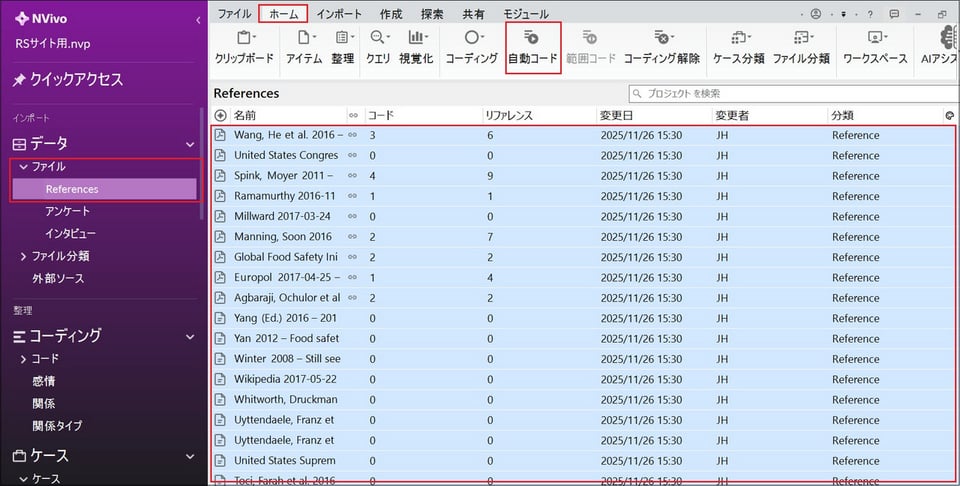Expand the ファイル分類 tree node

click(23, 256)
